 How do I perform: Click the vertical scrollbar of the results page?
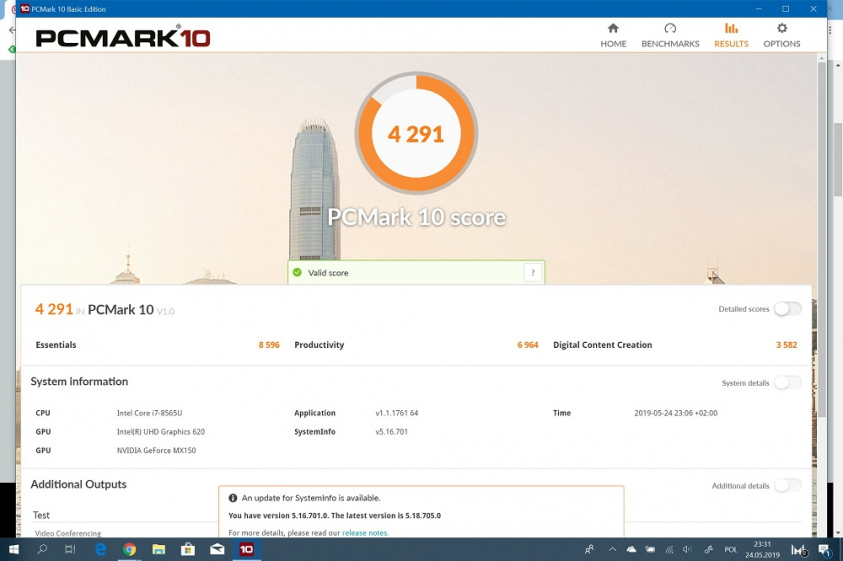(821, 237)
